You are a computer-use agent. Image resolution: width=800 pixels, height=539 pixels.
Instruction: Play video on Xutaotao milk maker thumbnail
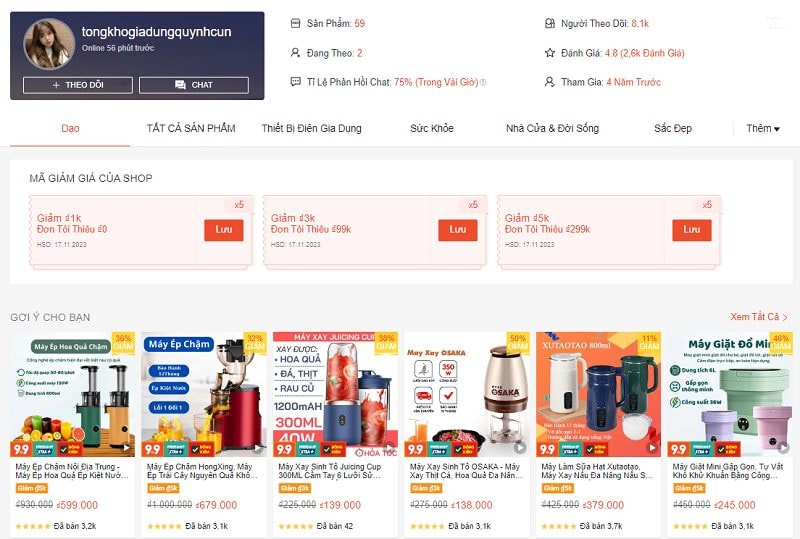pyautogui.click(x=652, y=448)
